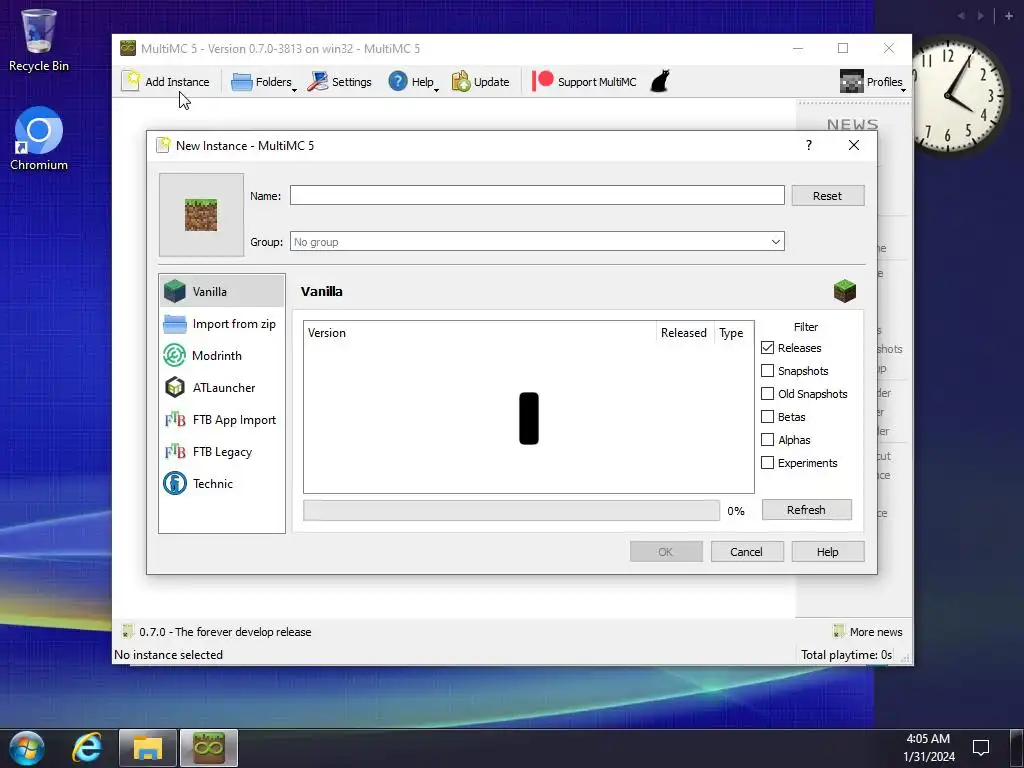Close the New Instance dialog
Image resolution: width=1024 pixels, height=768 pixels.
[x=854, y=145]
